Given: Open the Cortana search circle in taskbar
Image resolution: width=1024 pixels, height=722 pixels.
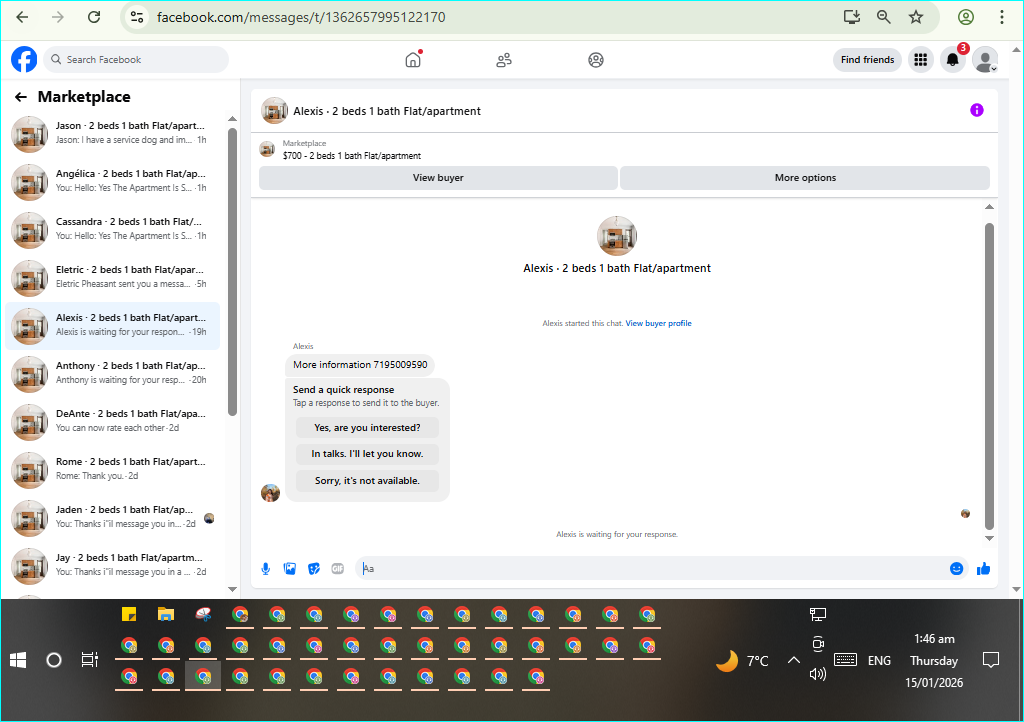Looking at the screenshot, I should (54, 660).
